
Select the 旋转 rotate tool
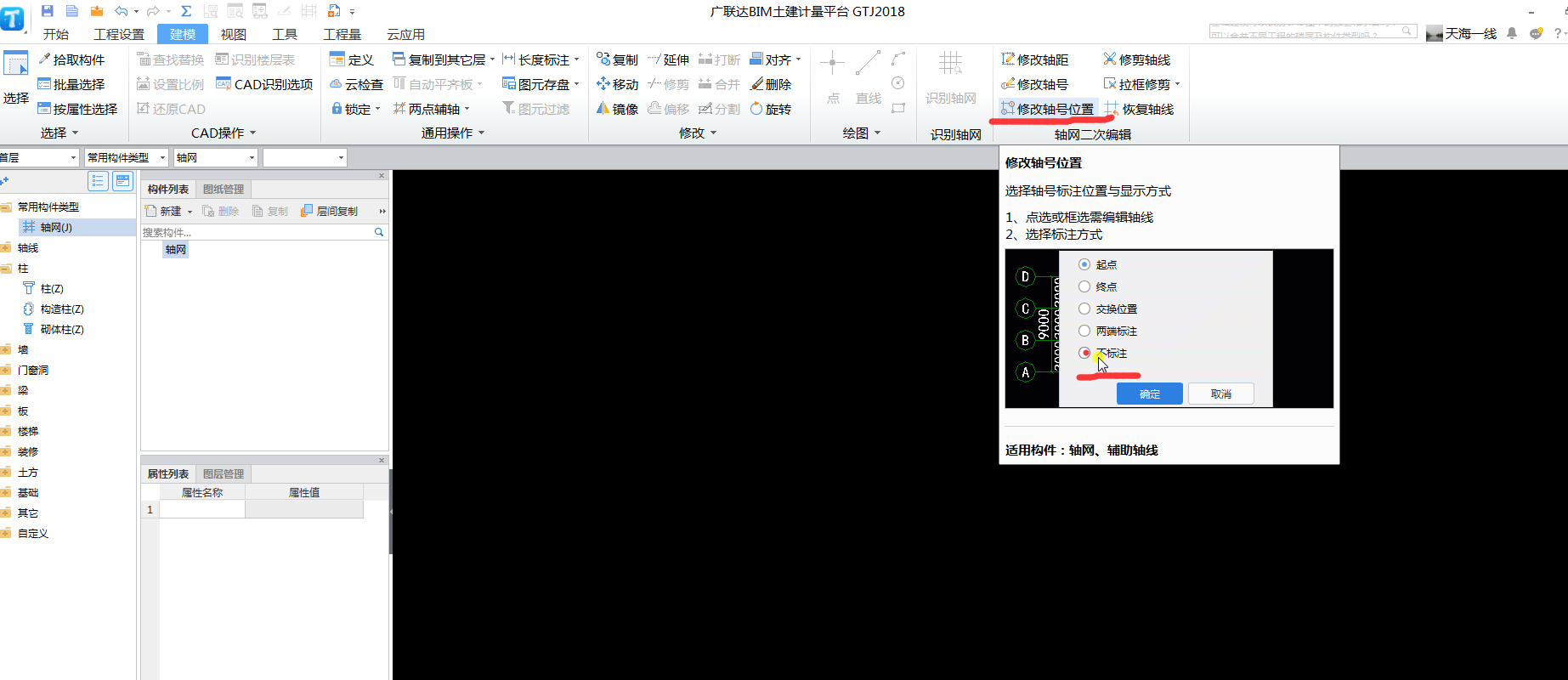771,109
